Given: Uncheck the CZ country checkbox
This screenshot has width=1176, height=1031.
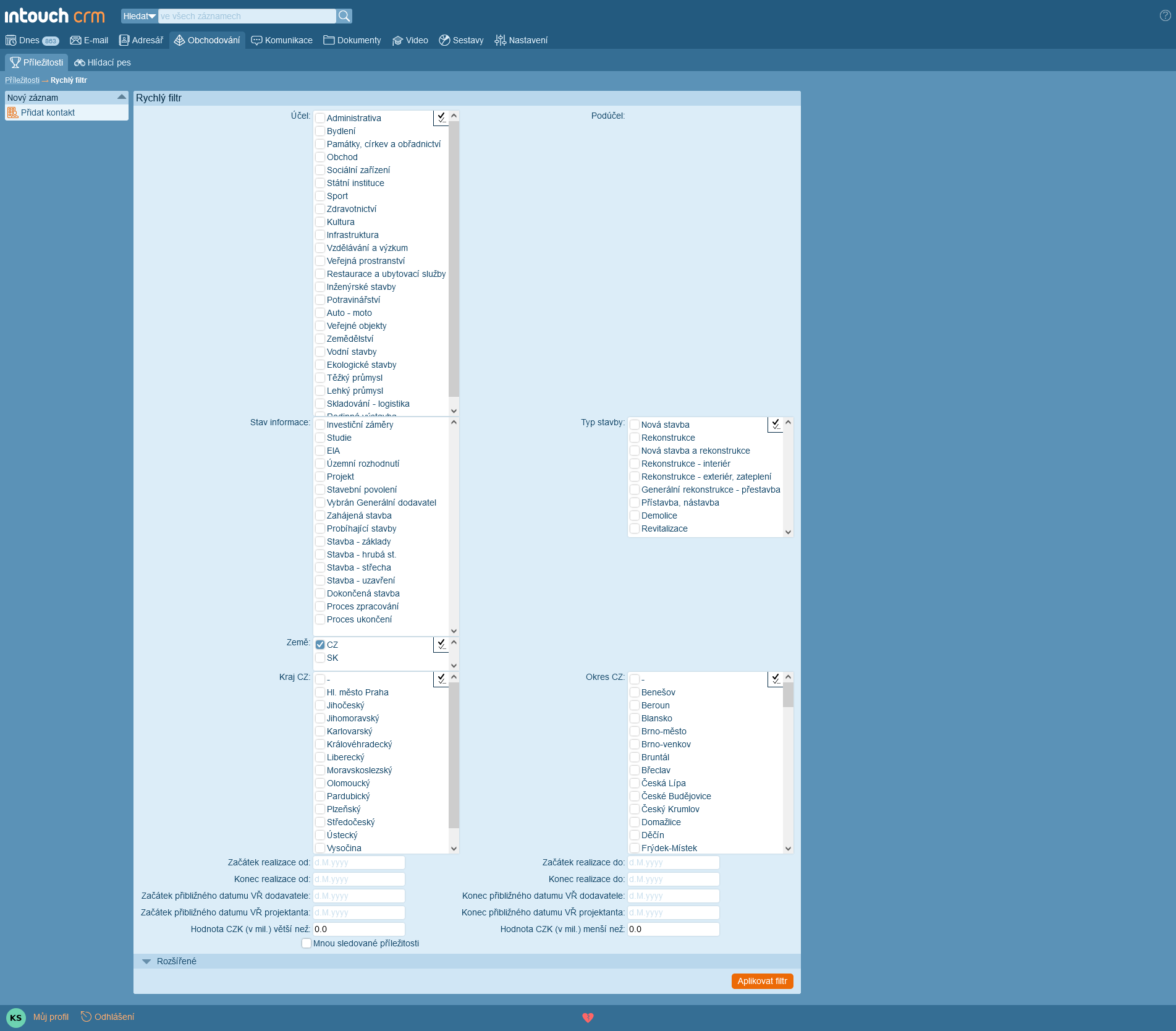Looking at the screenshot, I should pyautogui.click(x=320, y=645).
